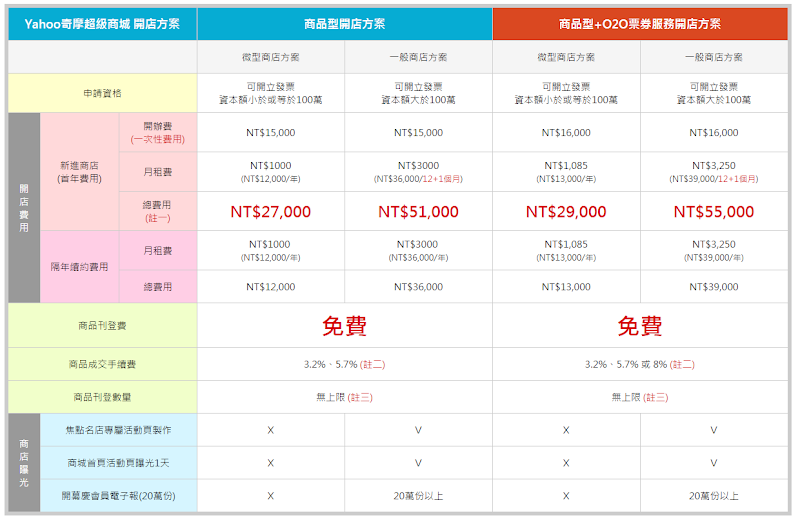This screenshot has width=800, height=520.
Task: Click '無上限 (註三)' under the O2O票券服務 plan
Action: point(640,397)
